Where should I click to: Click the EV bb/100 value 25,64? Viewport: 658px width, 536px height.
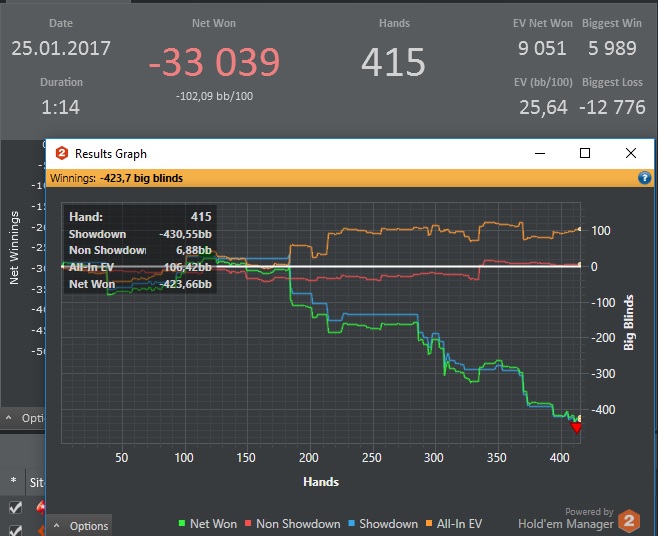click(543, 107)
